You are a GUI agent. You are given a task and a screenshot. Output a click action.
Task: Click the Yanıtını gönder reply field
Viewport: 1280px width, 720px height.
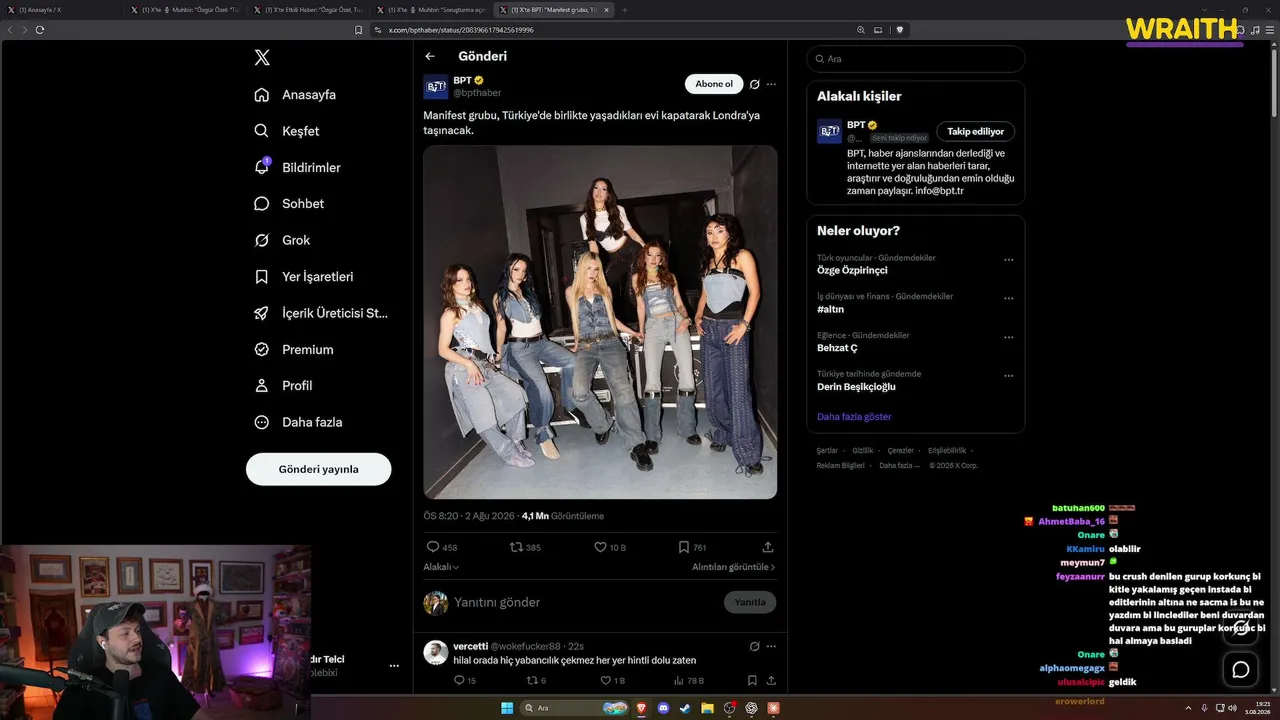point(583,602)
